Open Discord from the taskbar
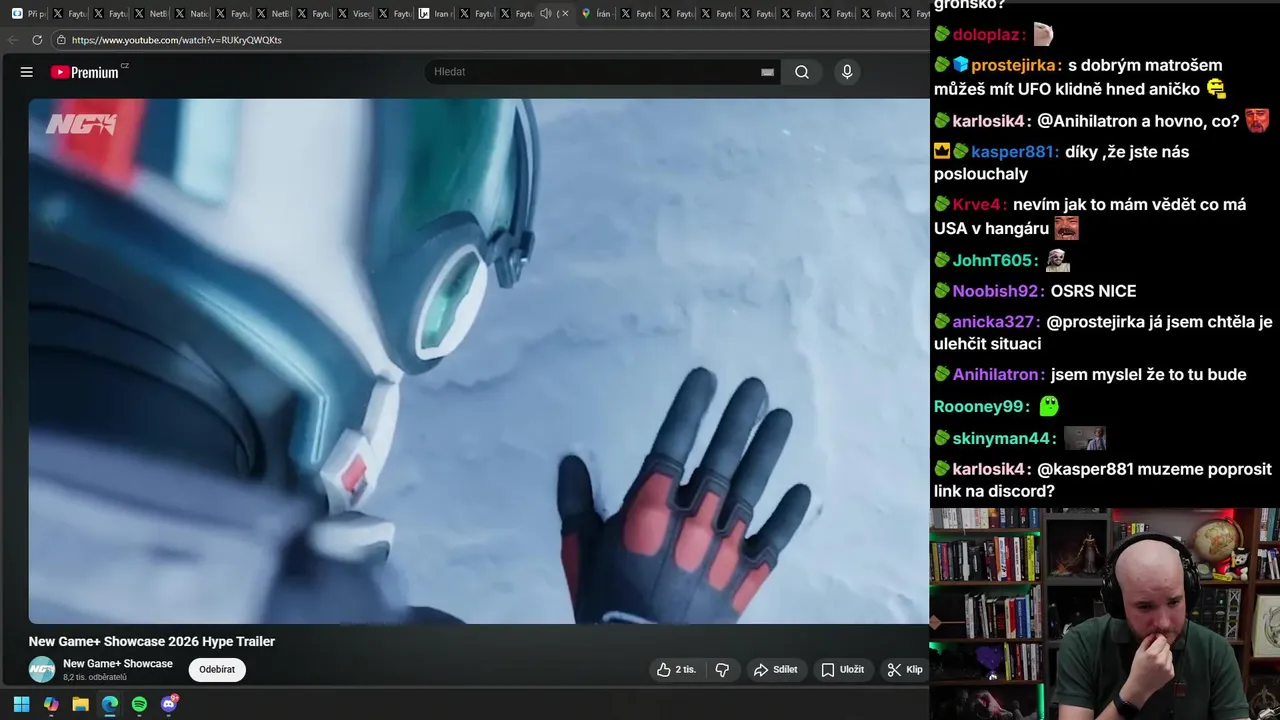Screen dimensions: 1280x720 point(169,704)
